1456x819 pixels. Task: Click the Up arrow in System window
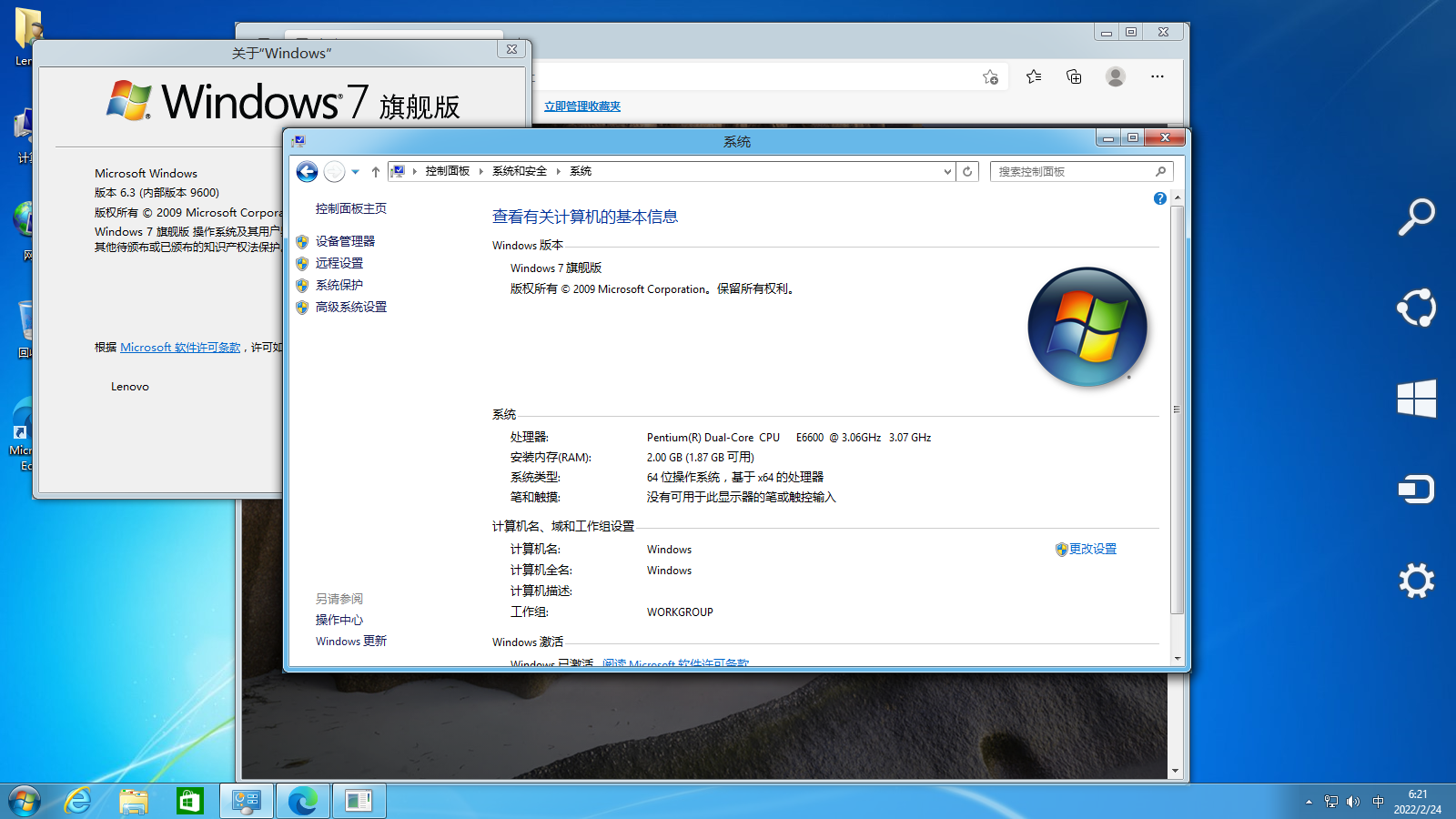coord(375,171)
